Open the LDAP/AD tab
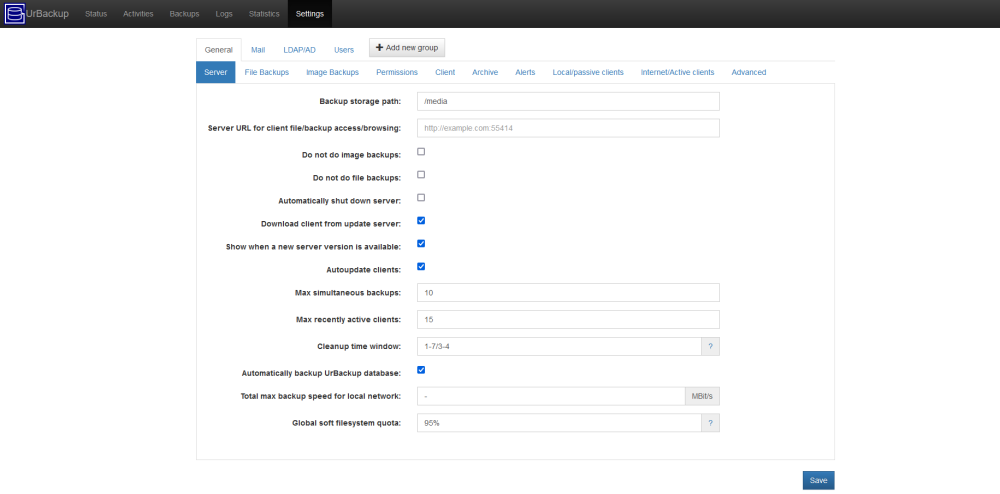 pyautogui.click(x=300, y=50)
